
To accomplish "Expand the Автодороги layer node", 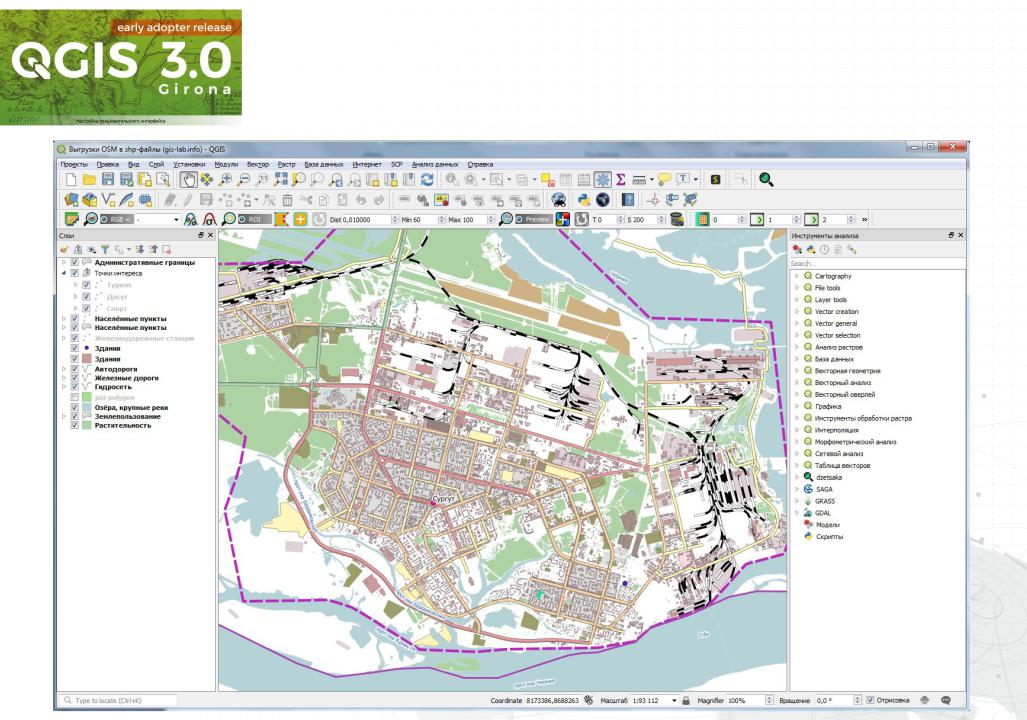I will [x=64, y=369].
